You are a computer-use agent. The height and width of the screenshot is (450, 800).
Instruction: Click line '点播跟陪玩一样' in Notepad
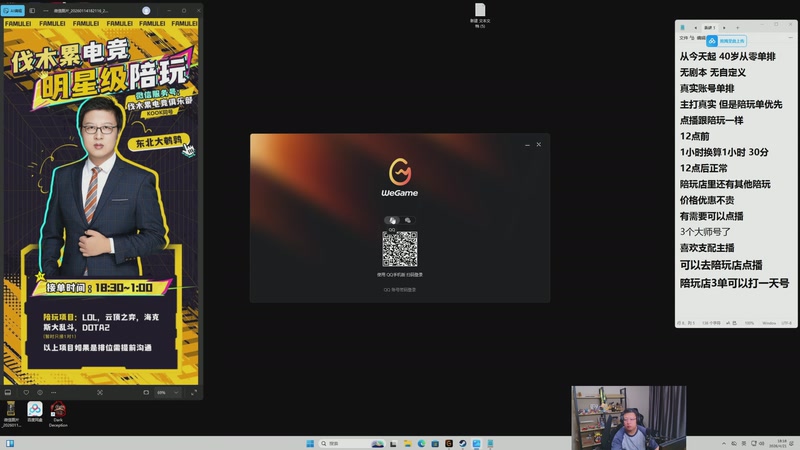tap(711, 120)
